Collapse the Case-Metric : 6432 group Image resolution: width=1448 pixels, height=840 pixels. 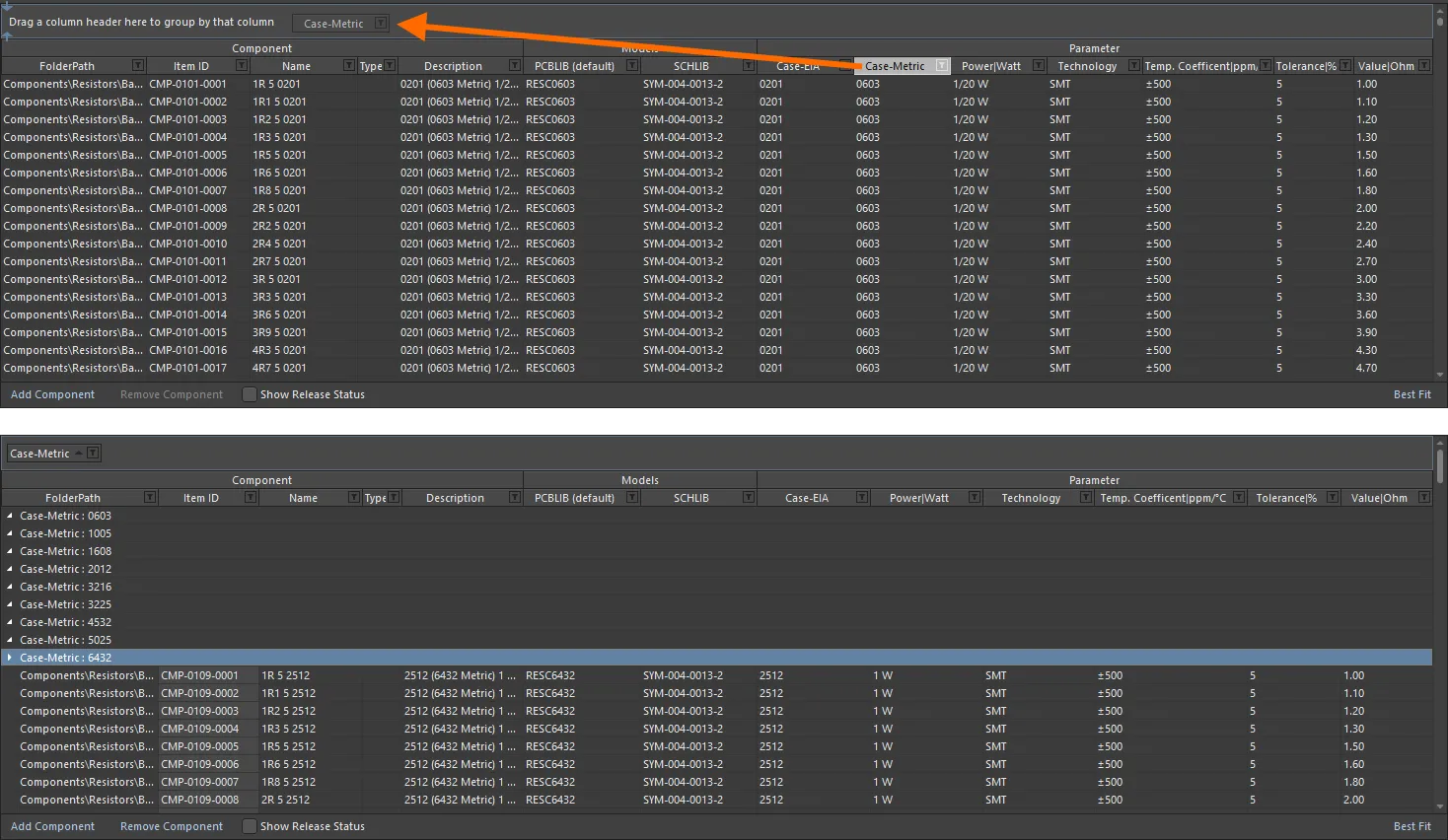pyautogui.click(x=10, y=658)
